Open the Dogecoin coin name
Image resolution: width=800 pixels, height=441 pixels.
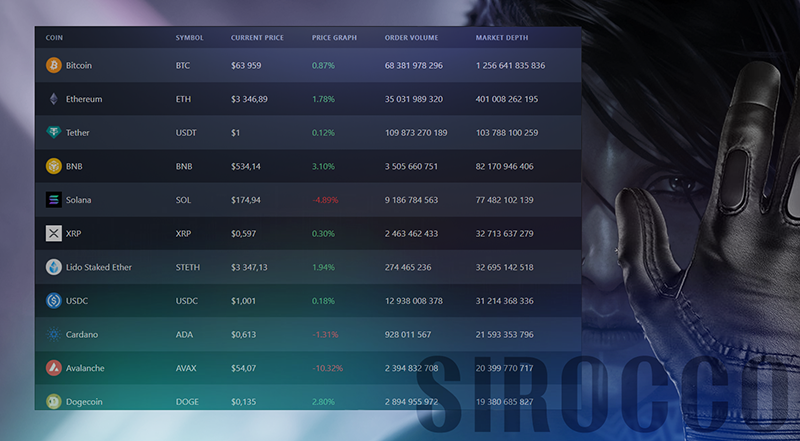click(84, 402)
